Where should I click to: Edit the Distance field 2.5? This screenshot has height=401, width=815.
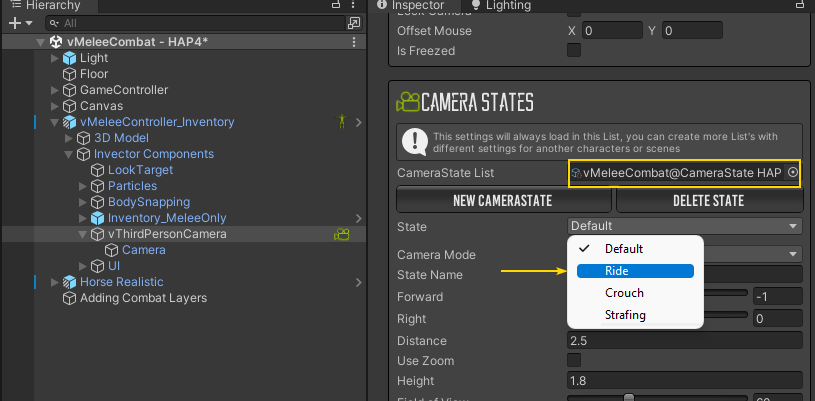[x=685, y=341]
